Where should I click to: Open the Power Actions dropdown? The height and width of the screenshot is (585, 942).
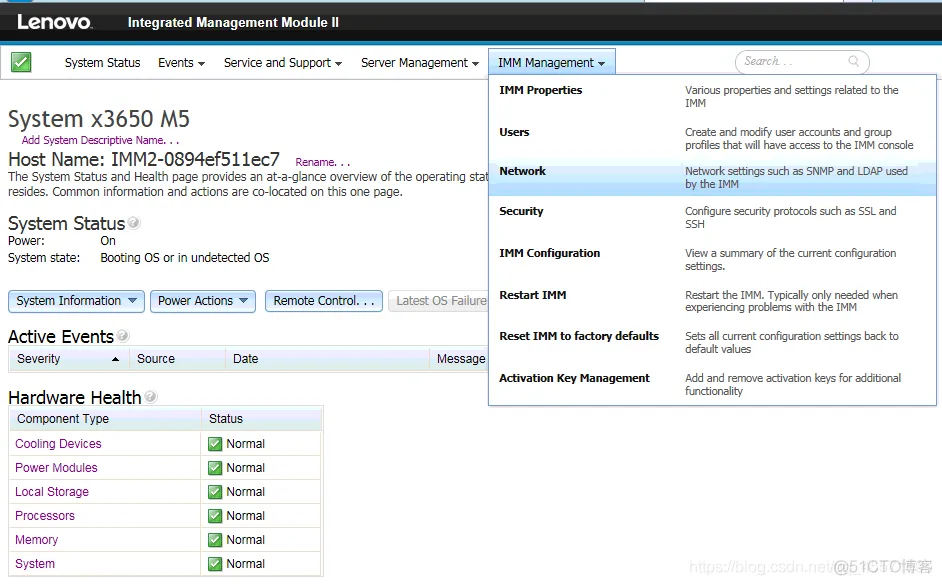(x=203, y=301)
